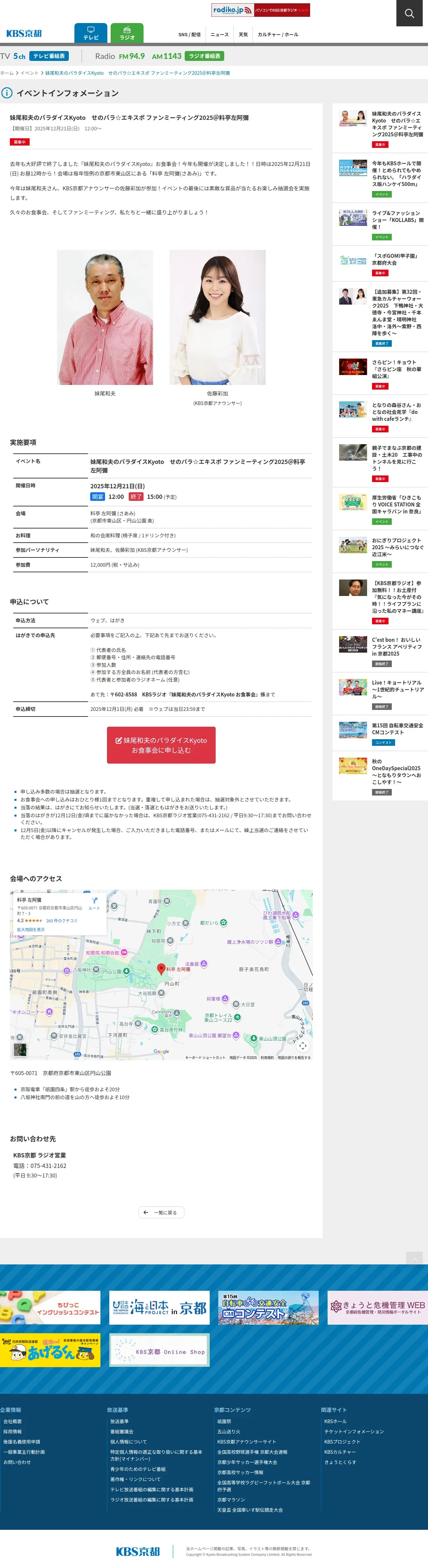Select the 東山山頂公園 marker on the map
This screenshot has width=428, height=1568.
click(x=254, y=1039)
